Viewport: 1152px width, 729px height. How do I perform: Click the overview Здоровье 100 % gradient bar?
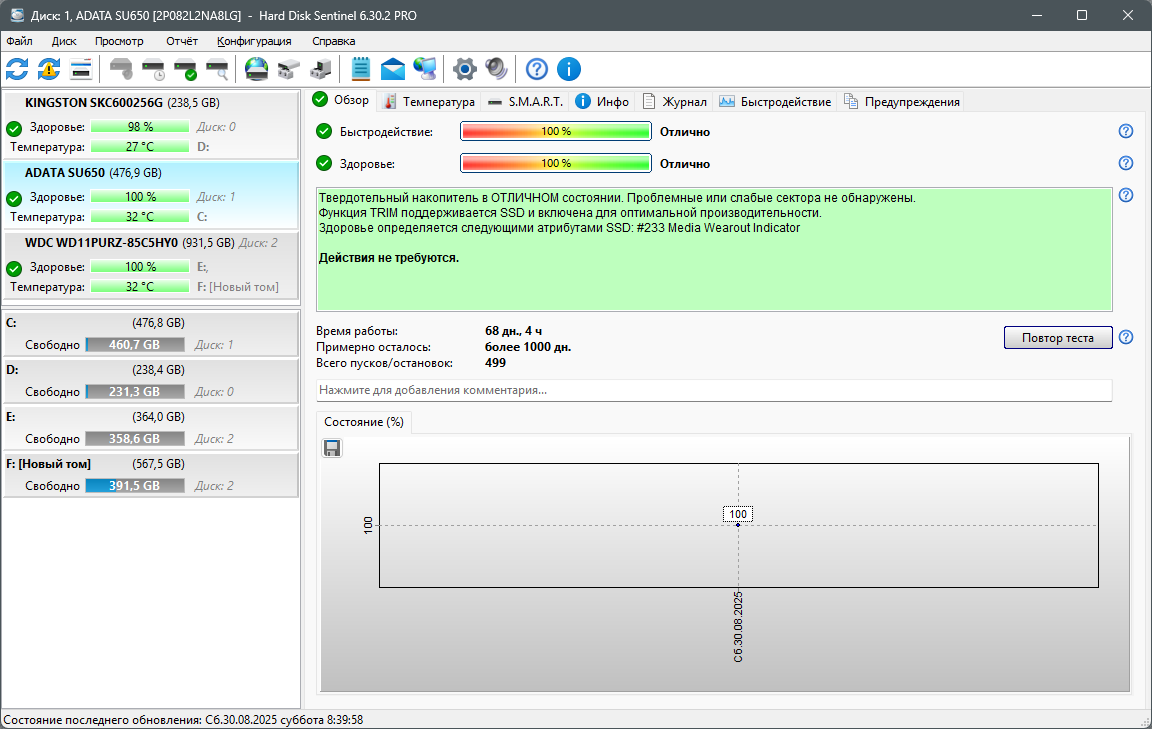pyautogui.click(x=555, y=163)
